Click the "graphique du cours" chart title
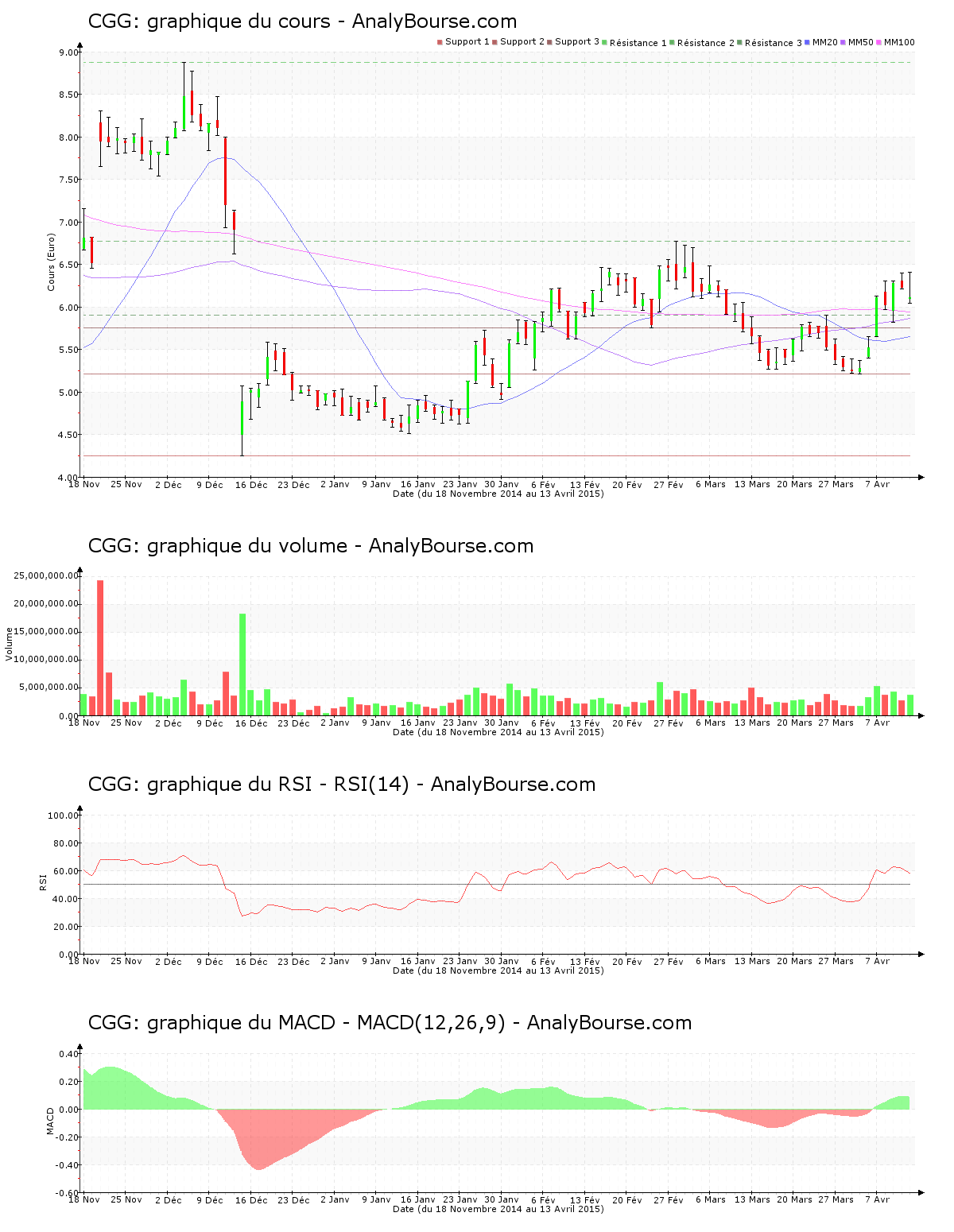This screenshot has height=1232, width=954. (x=302, y=21)
